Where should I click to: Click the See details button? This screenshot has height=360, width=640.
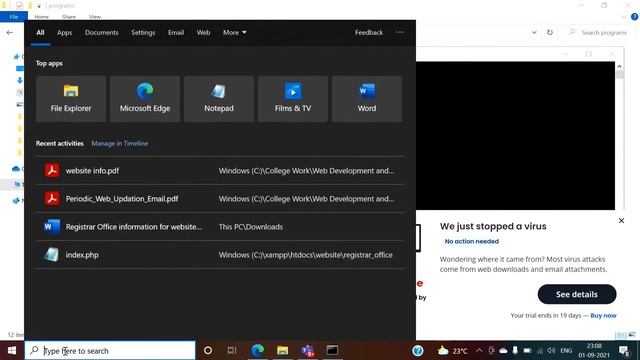point(577,294)
